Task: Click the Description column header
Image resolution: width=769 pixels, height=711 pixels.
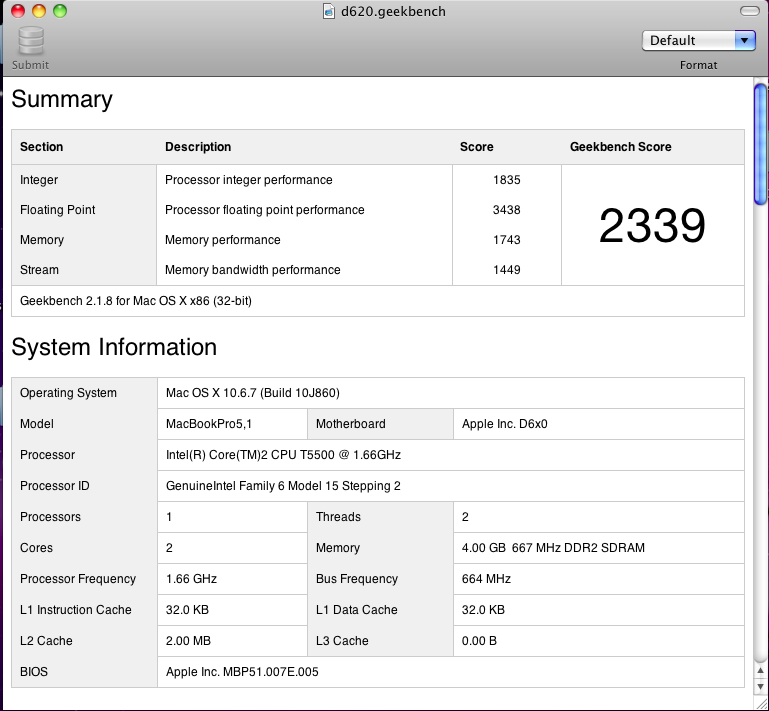Action: coord(198,147)
